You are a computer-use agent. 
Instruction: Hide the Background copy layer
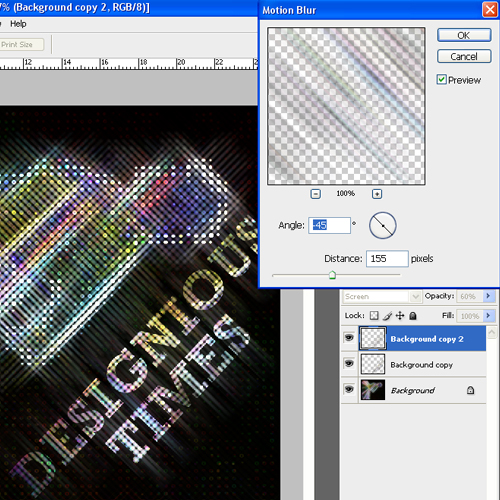pyautogui.click(x=349, y=363)
